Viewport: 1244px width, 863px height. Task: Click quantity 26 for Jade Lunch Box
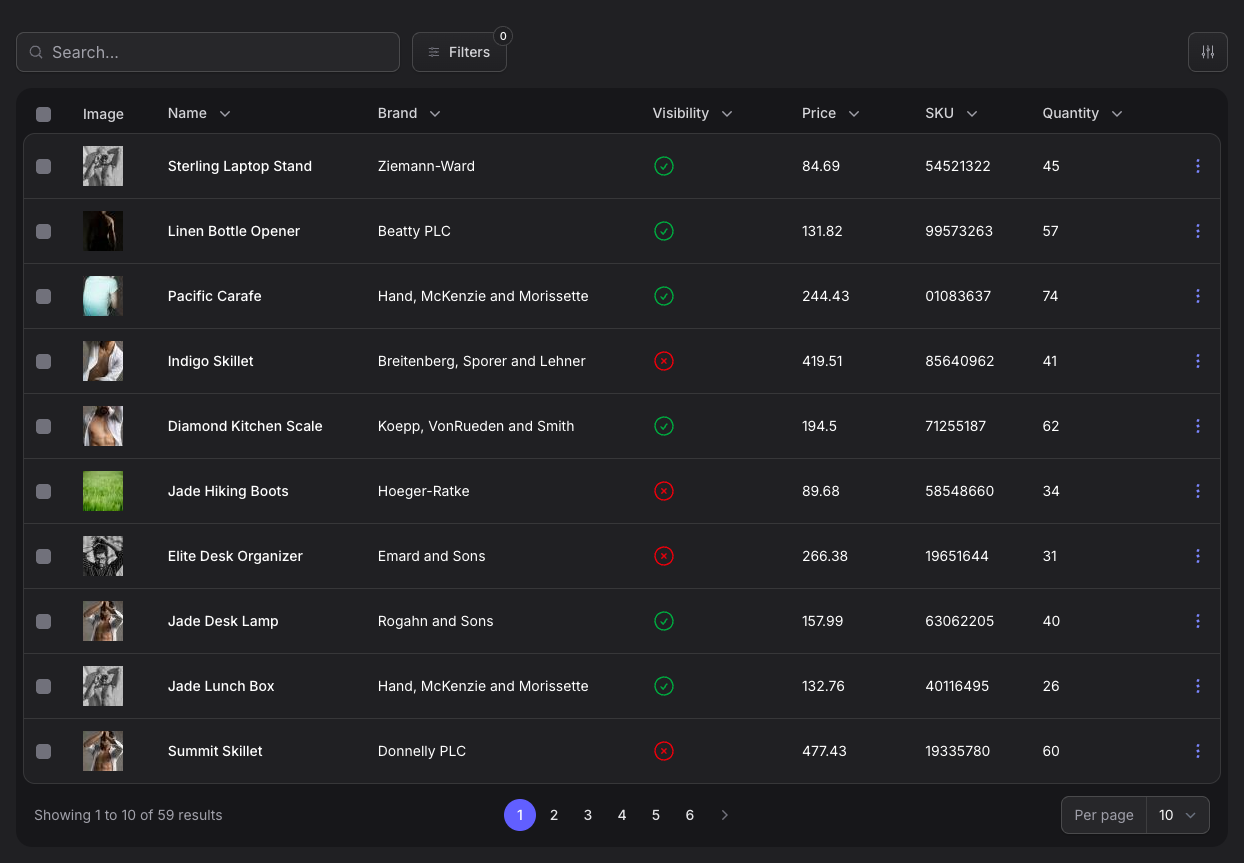click(1050, 686)
